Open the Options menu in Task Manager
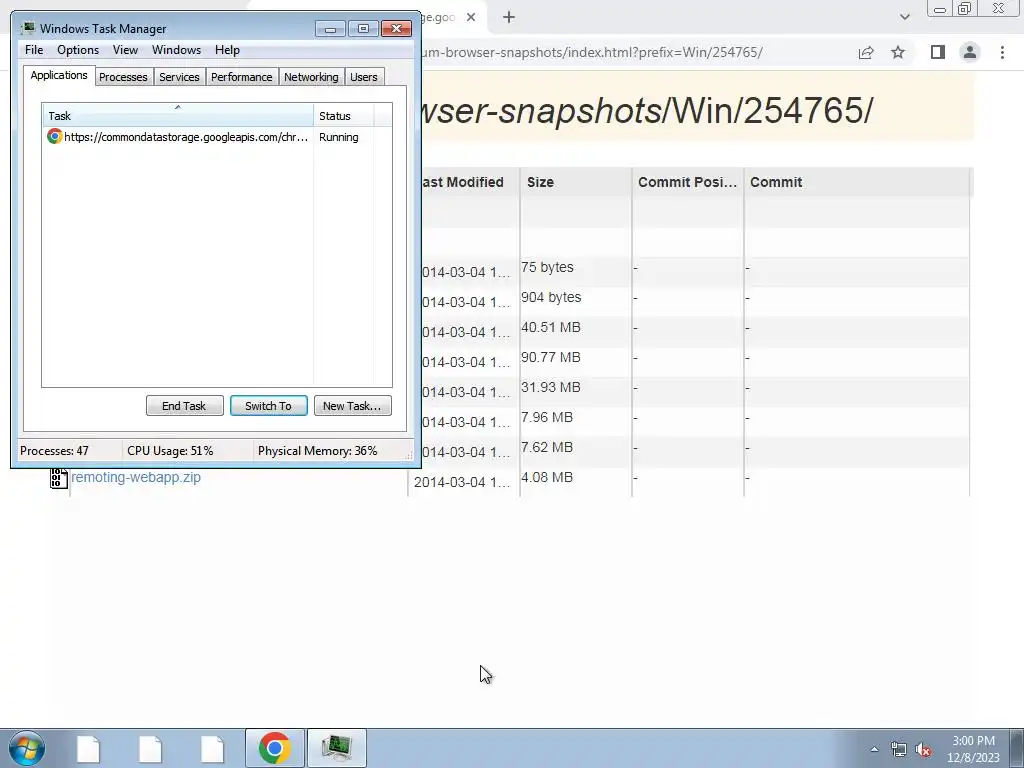Viewport: 1024px width, 768px height. click(78, 50)
